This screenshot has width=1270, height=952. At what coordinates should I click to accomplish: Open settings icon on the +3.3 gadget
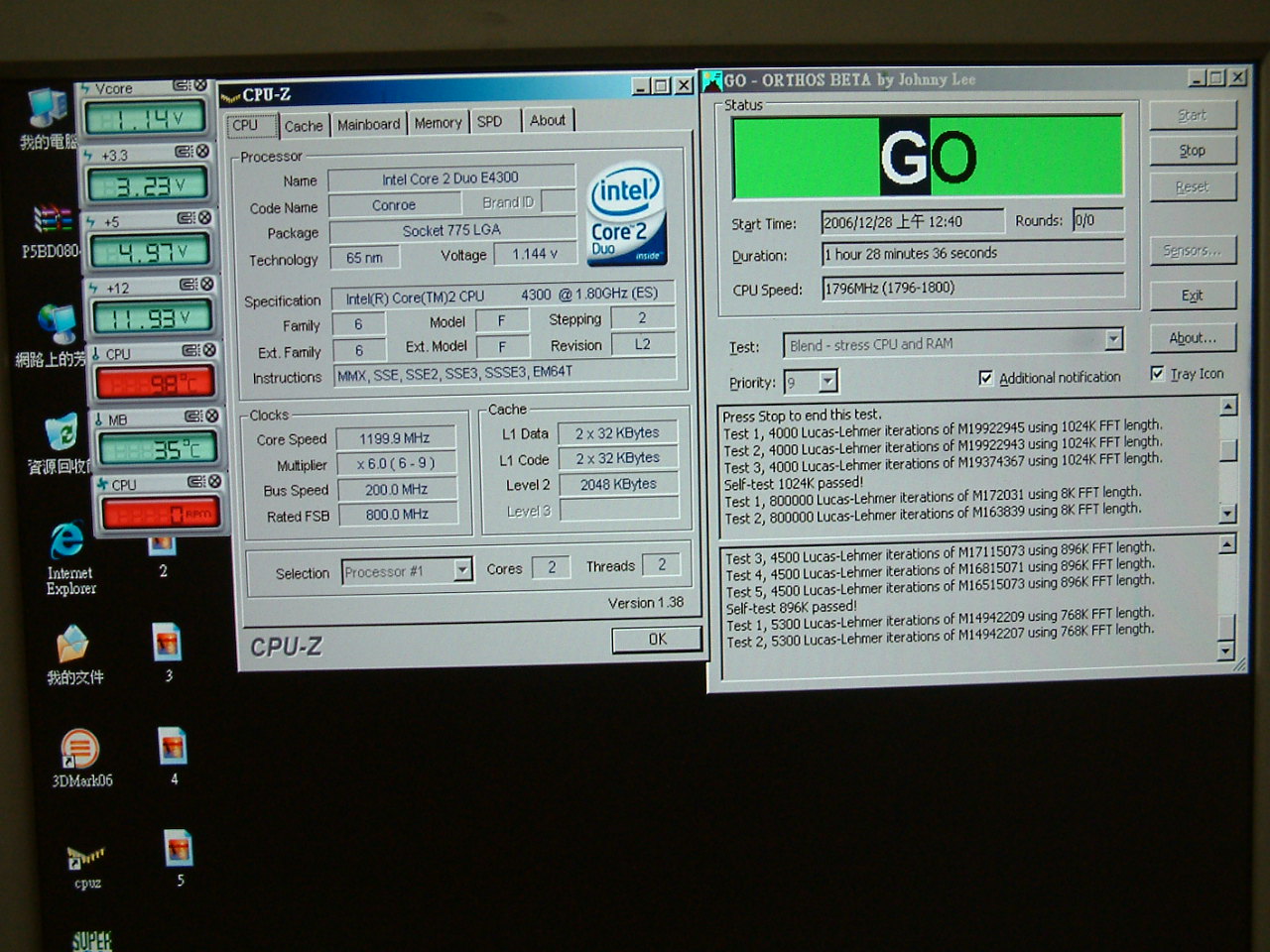click(x=185, y=152)
